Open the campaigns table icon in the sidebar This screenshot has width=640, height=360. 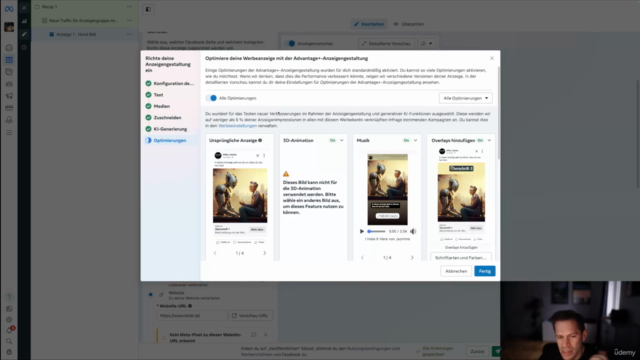(x=9, y=60)
